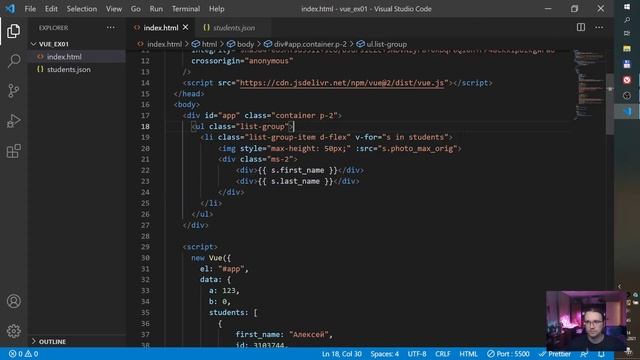Collapse the VUE_EX01 folder section
The height and width of the screenshot is (360, 640).
point(53,44)
